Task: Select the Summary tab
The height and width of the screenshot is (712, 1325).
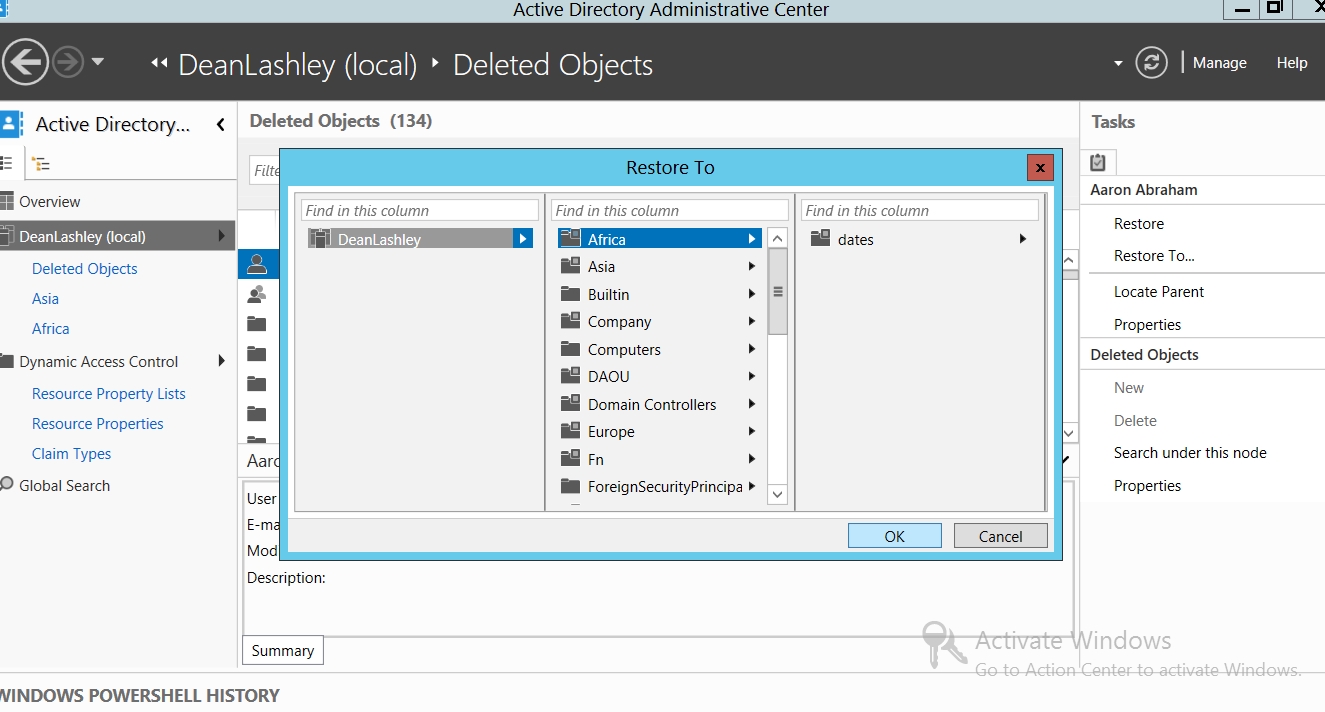Action: tap(282, 651)
